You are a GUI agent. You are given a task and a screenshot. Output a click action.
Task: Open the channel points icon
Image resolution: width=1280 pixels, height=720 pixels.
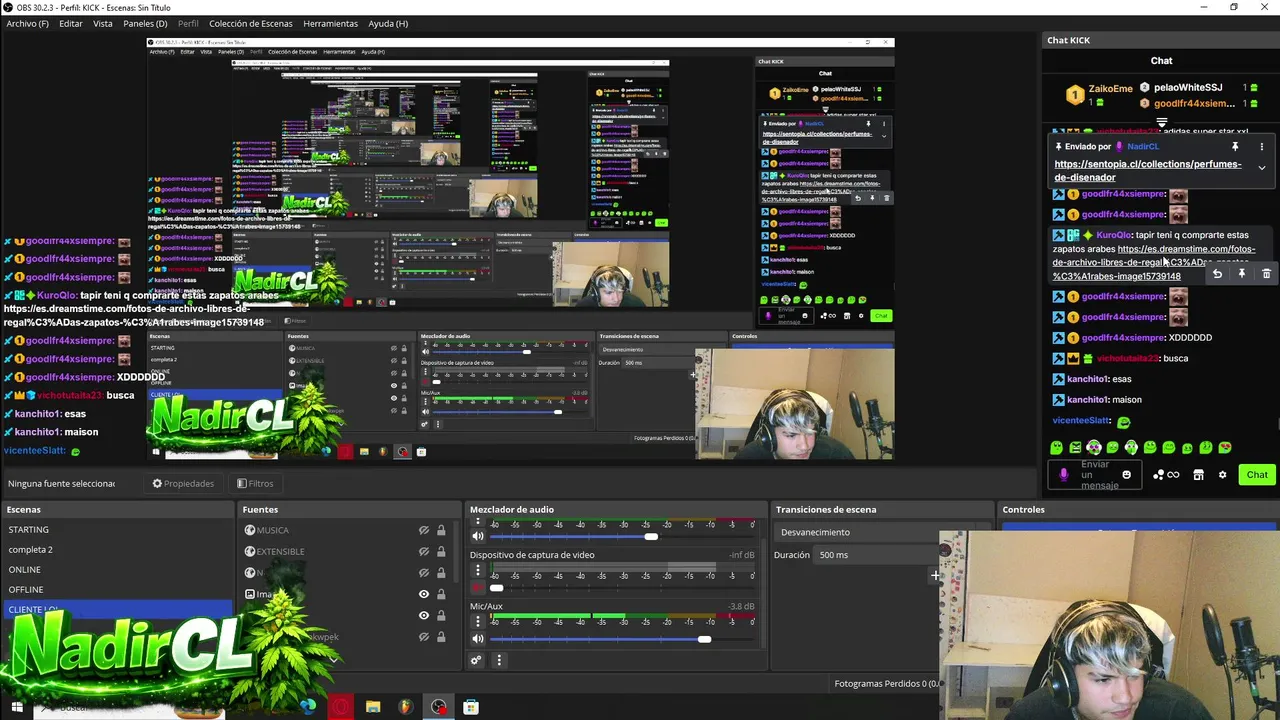[x=1165, y=474]
